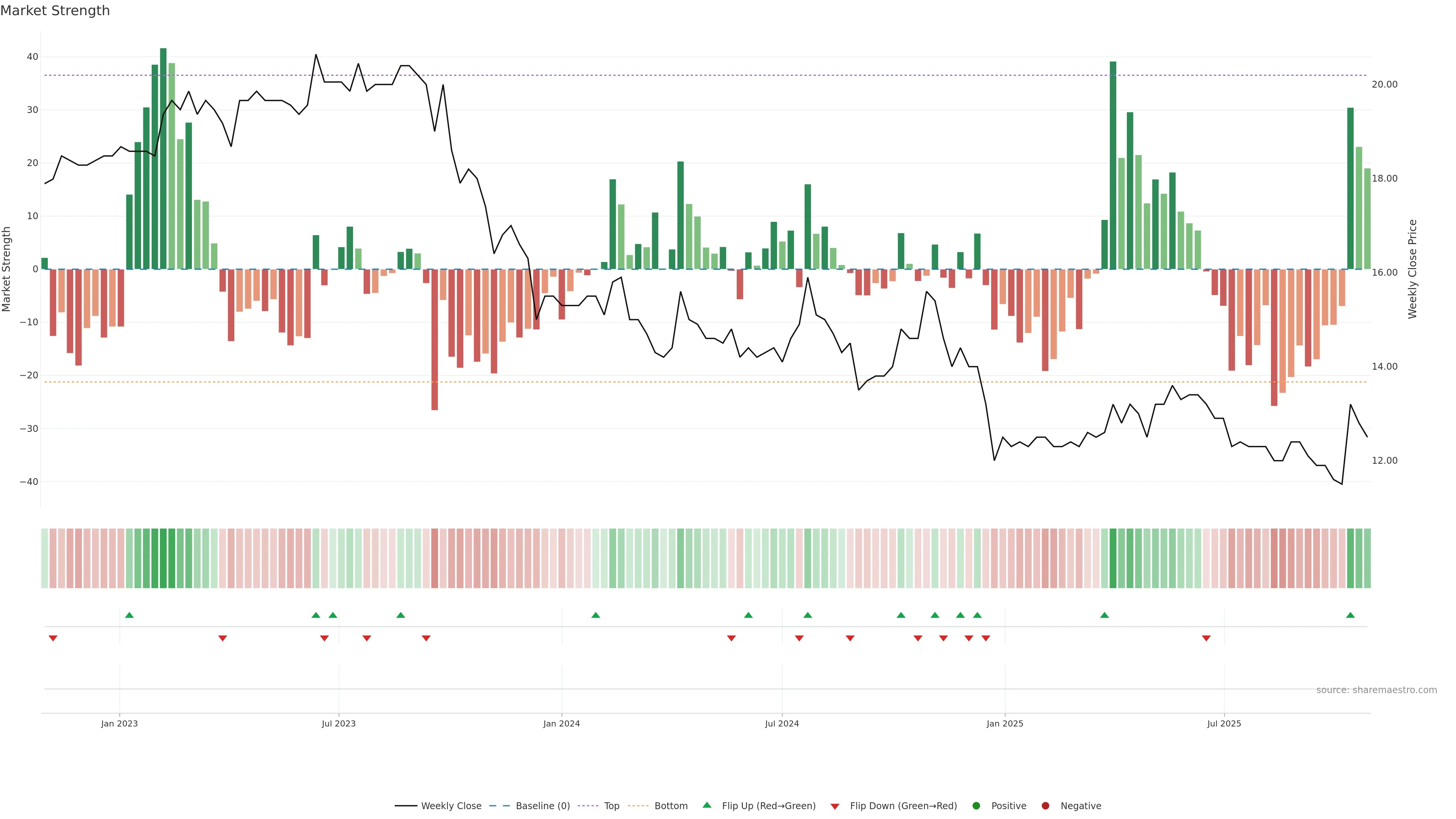
Task: Click the Jan 2024 x-axis label
Action: coord(561,723)
